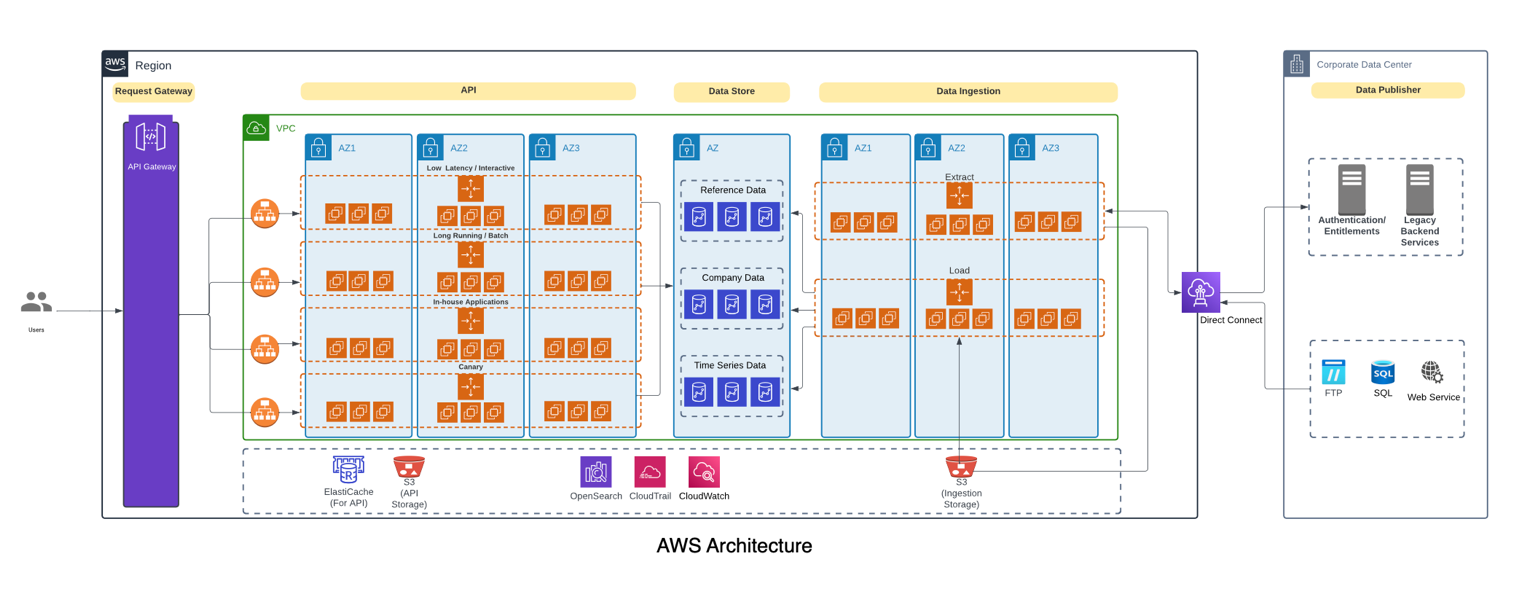Select the S3 (API Storage) bucket icon
This screenshot has width=1533, height=600.
[x=409, y=467]
